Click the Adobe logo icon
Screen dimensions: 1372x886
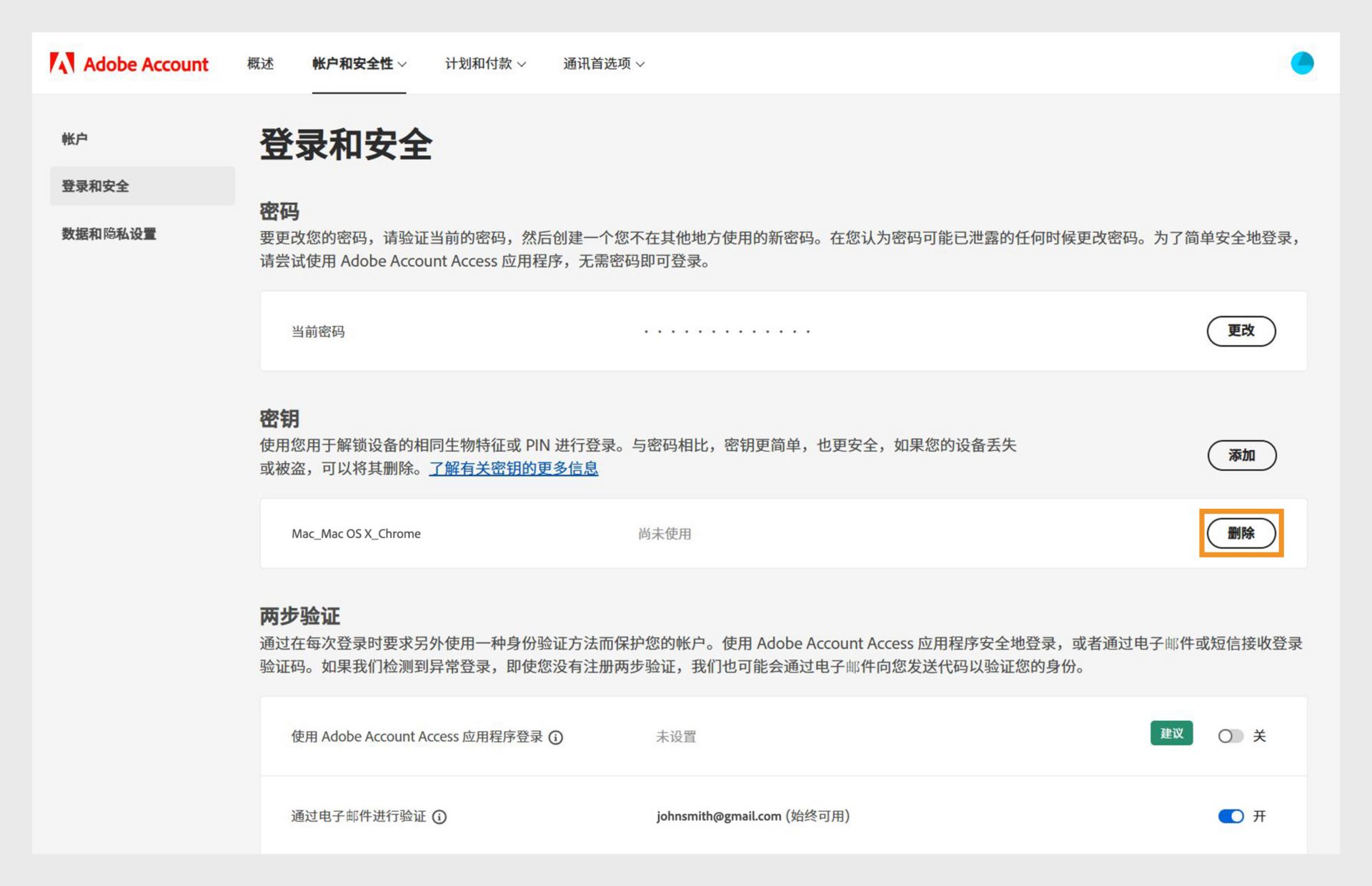coord(62,64)
